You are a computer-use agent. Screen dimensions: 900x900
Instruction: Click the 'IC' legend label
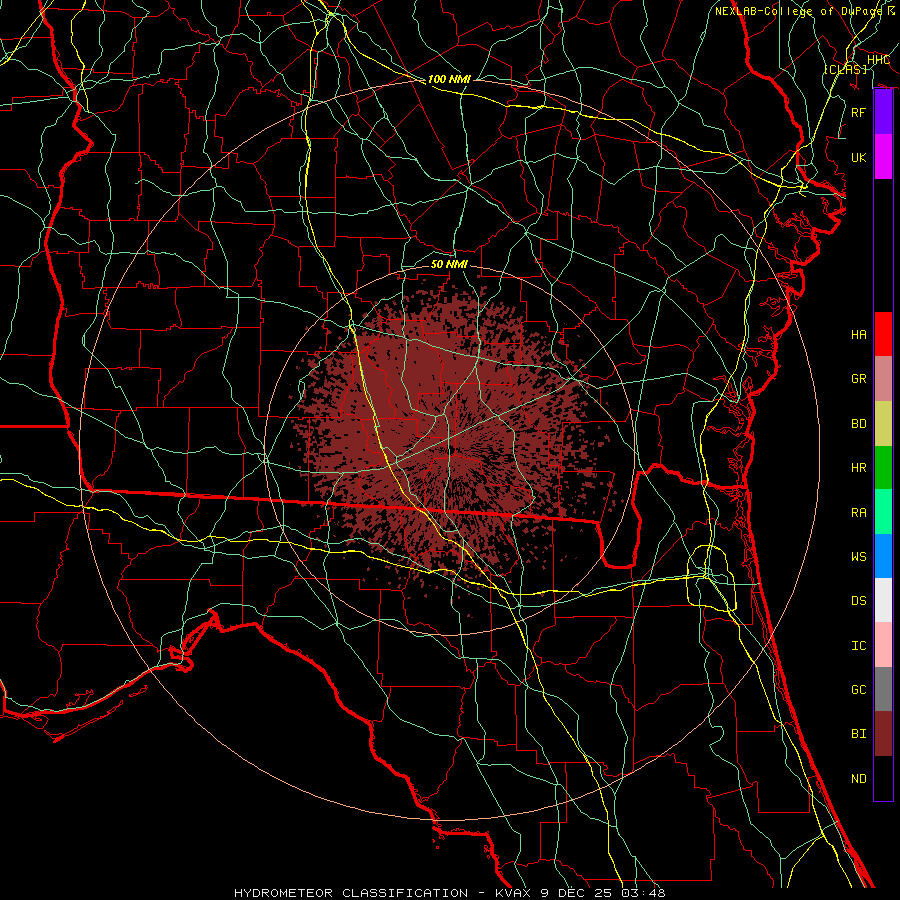point(859,646)
